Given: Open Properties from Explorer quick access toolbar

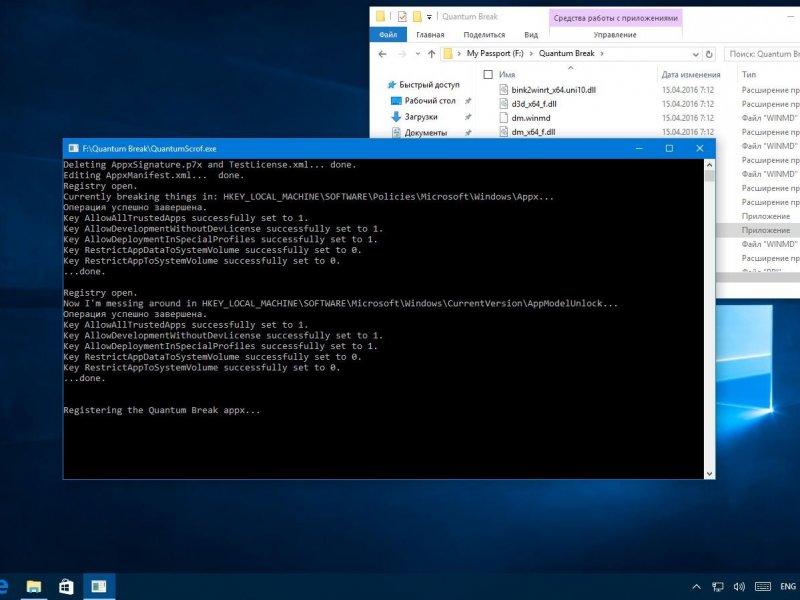Looking at the screenshot, I should point(402,17).
